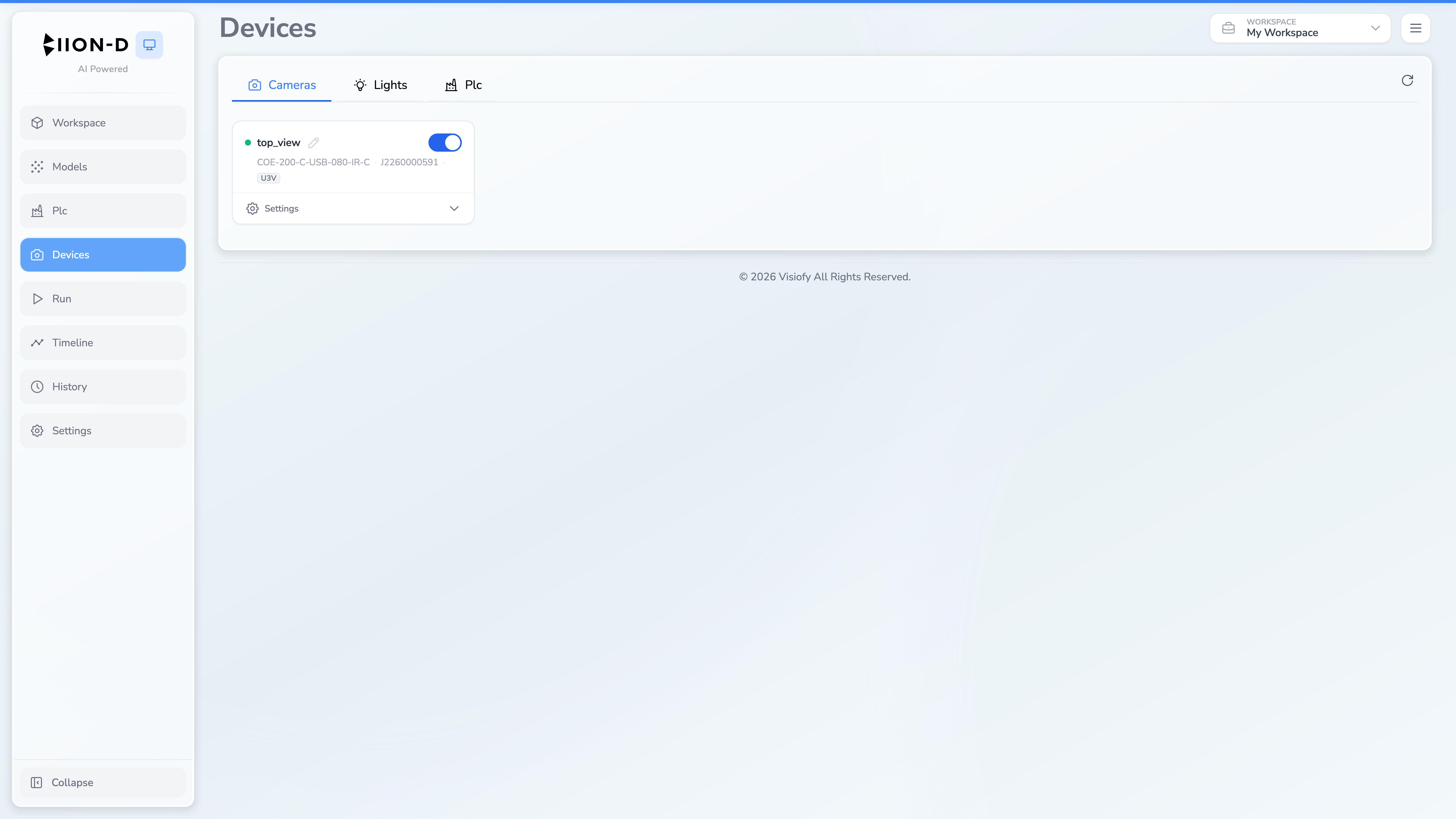Screen dimensions: 1456x819
Task: Click the briefcase icon in the workspace selector
Action: click(1228, 28)
